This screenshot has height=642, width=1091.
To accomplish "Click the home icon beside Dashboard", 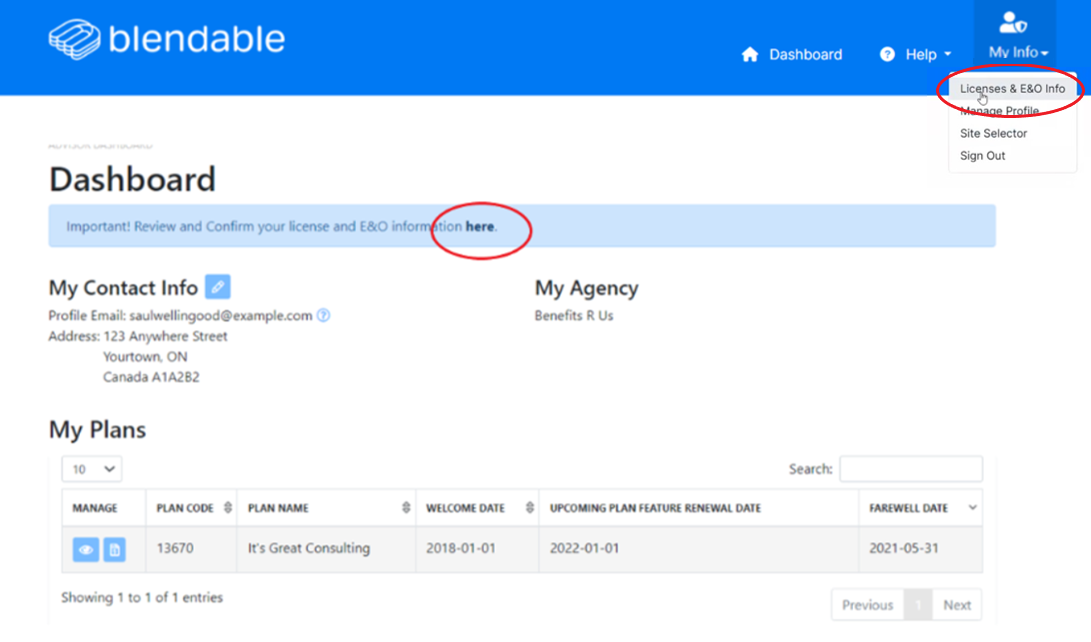I will pyautogui.click(x=750, y=54).
